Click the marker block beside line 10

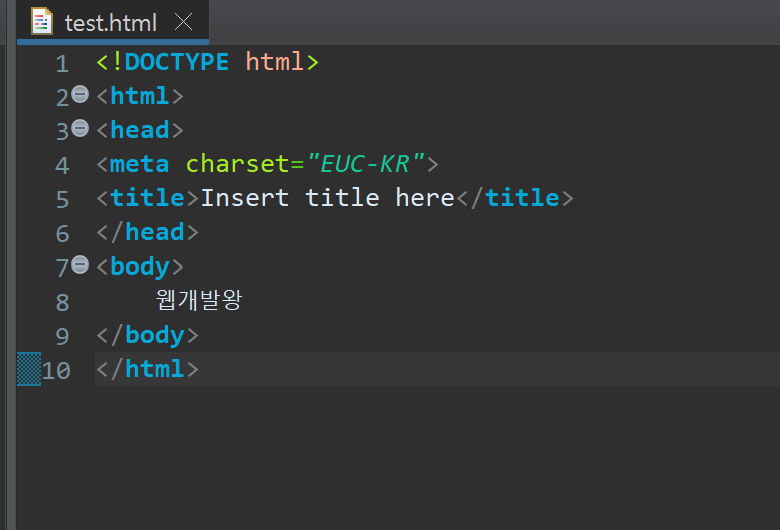pos(29,369)
